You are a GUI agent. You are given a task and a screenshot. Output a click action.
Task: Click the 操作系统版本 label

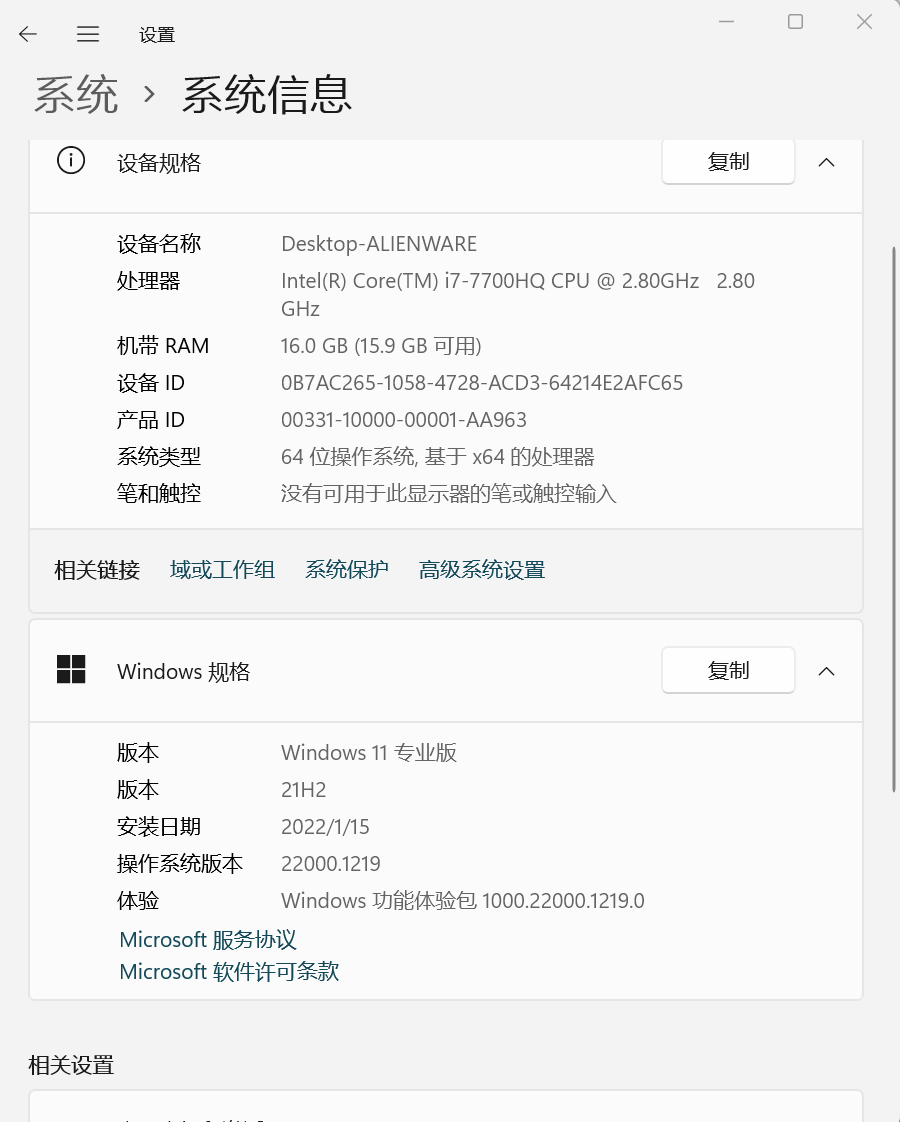tap(180, 864)
